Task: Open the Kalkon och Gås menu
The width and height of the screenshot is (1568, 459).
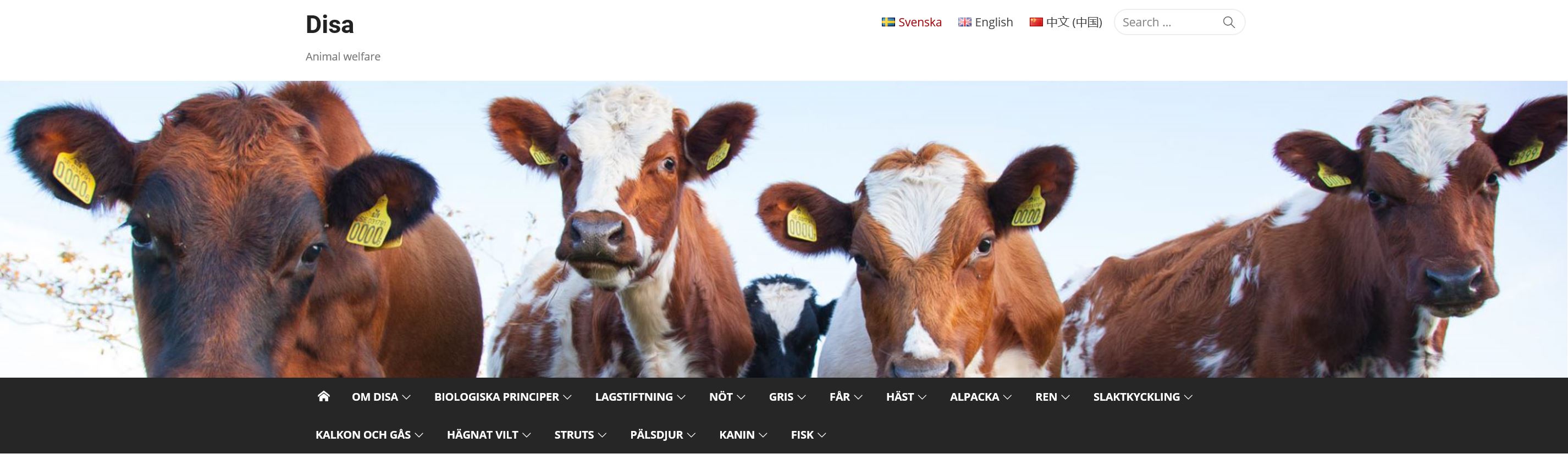Action: tap(363, 435)
